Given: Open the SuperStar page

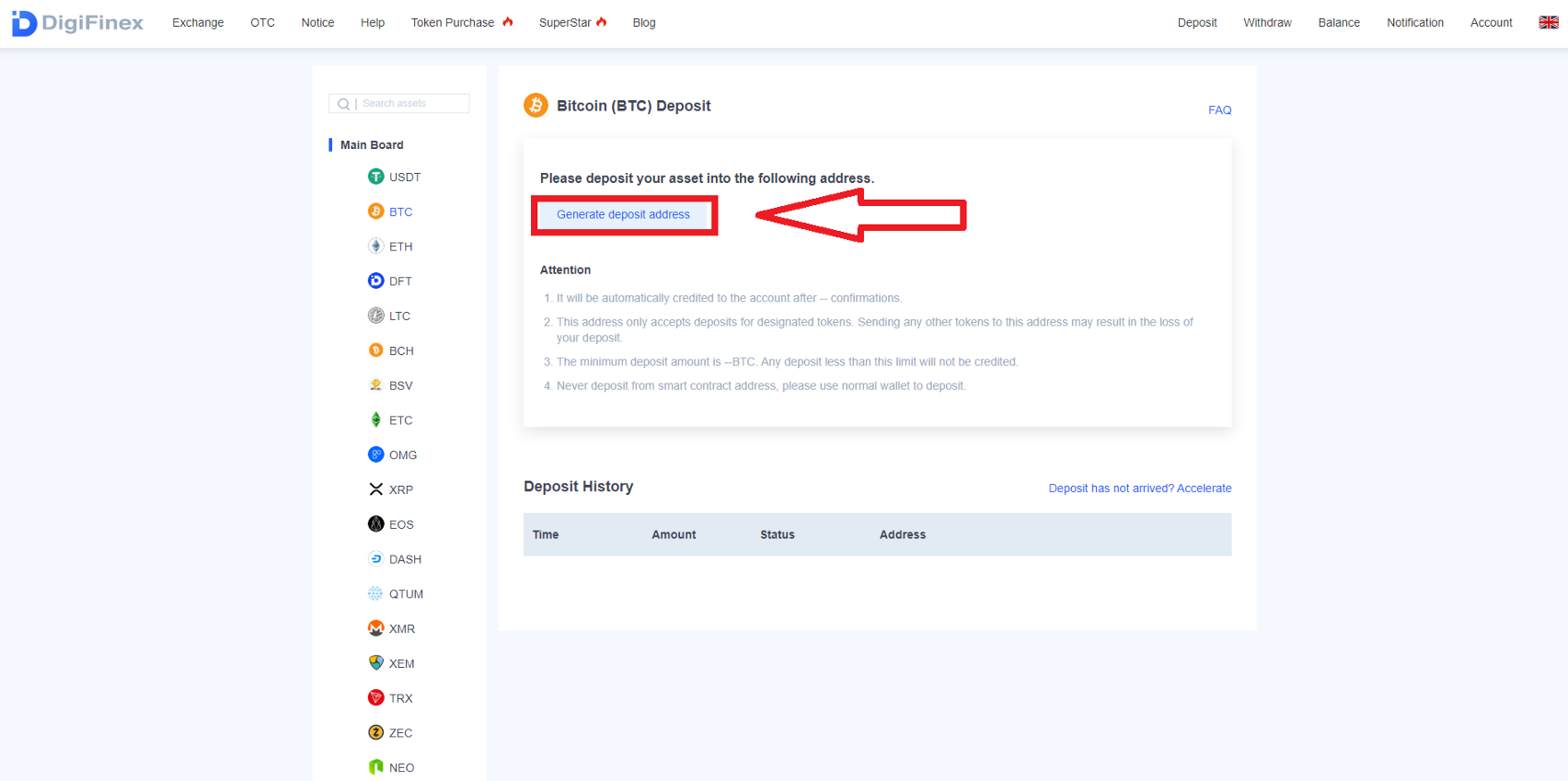Looking at the screenshot, I should coord(565,23).
